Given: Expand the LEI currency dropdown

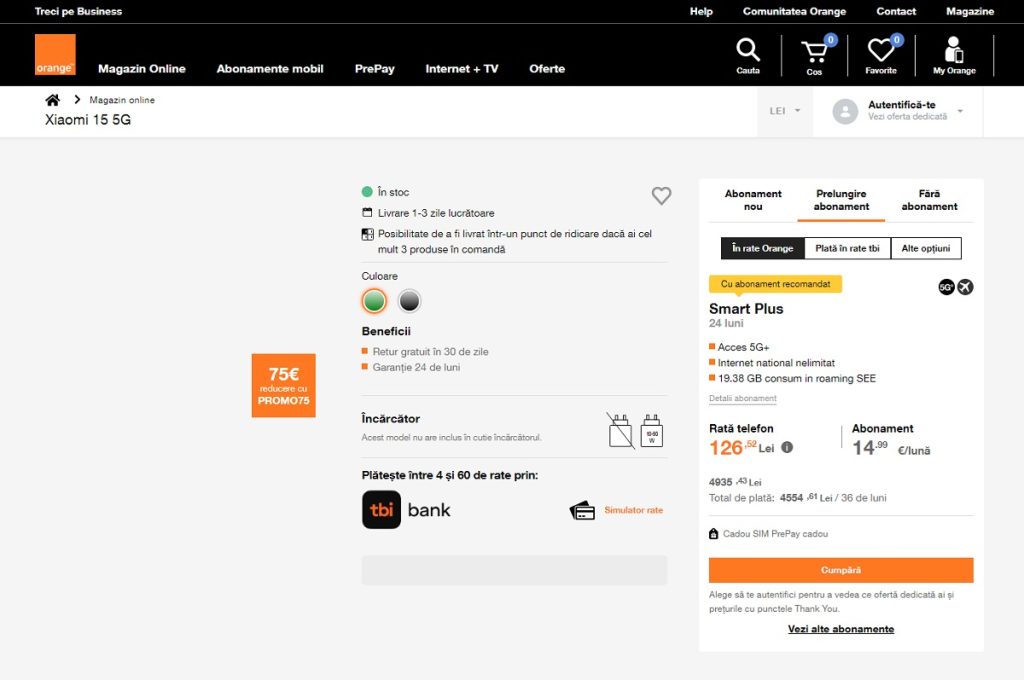Looking at the screenshot, I should point(786,111).
